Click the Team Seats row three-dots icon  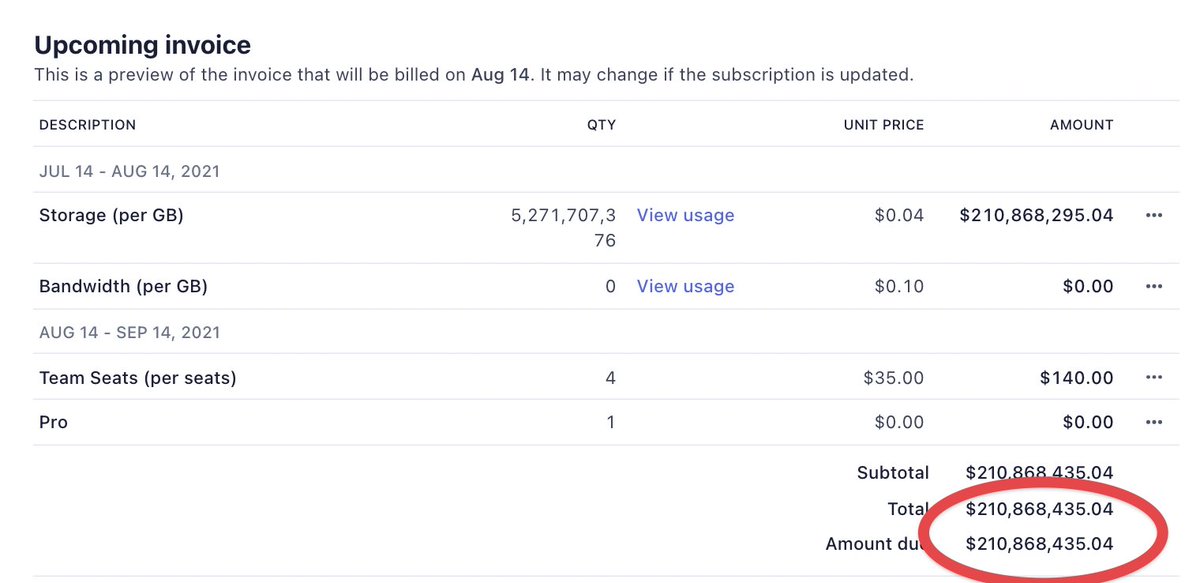(x=1154, y=378)
